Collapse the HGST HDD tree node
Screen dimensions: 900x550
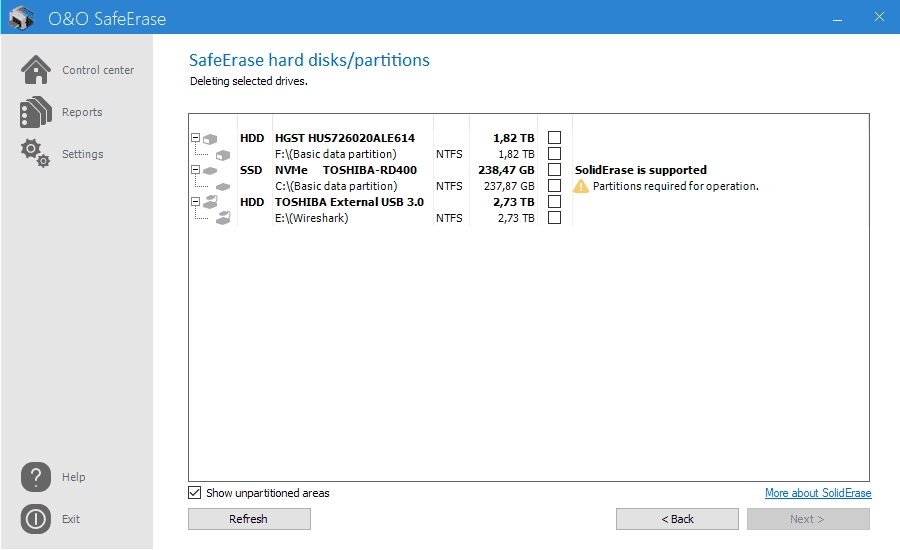pos(195,138)
